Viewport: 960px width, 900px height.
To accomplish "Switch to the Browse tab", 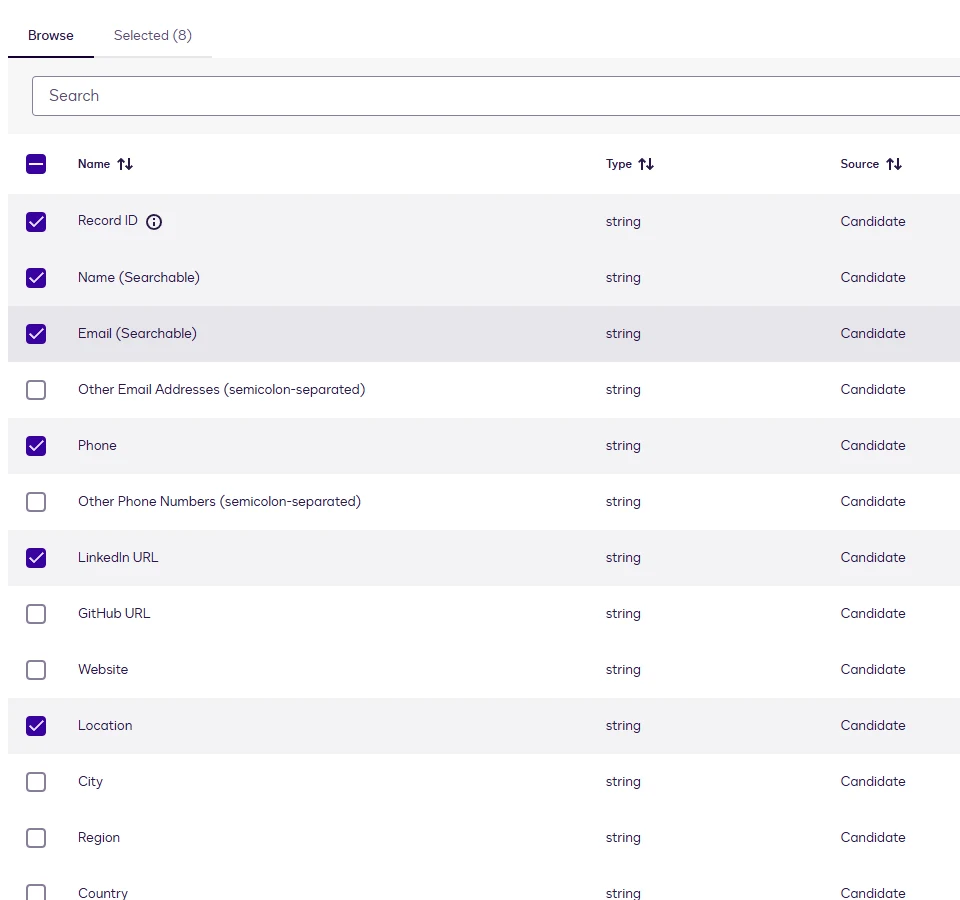I will pos(51,36).
